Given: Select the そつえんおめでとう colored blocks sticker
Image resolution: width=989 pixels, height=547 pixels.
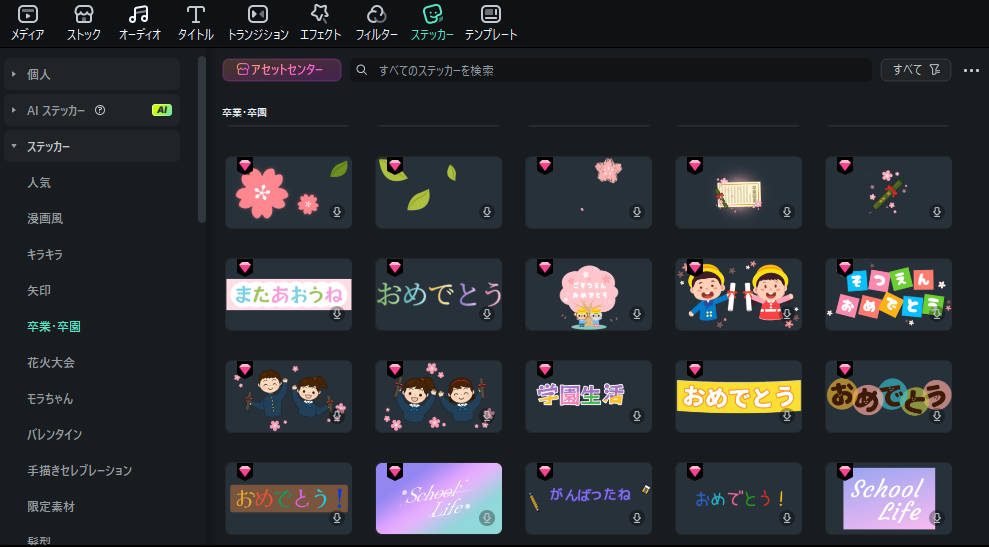Looking at the screenshot, I should point(889,294).
